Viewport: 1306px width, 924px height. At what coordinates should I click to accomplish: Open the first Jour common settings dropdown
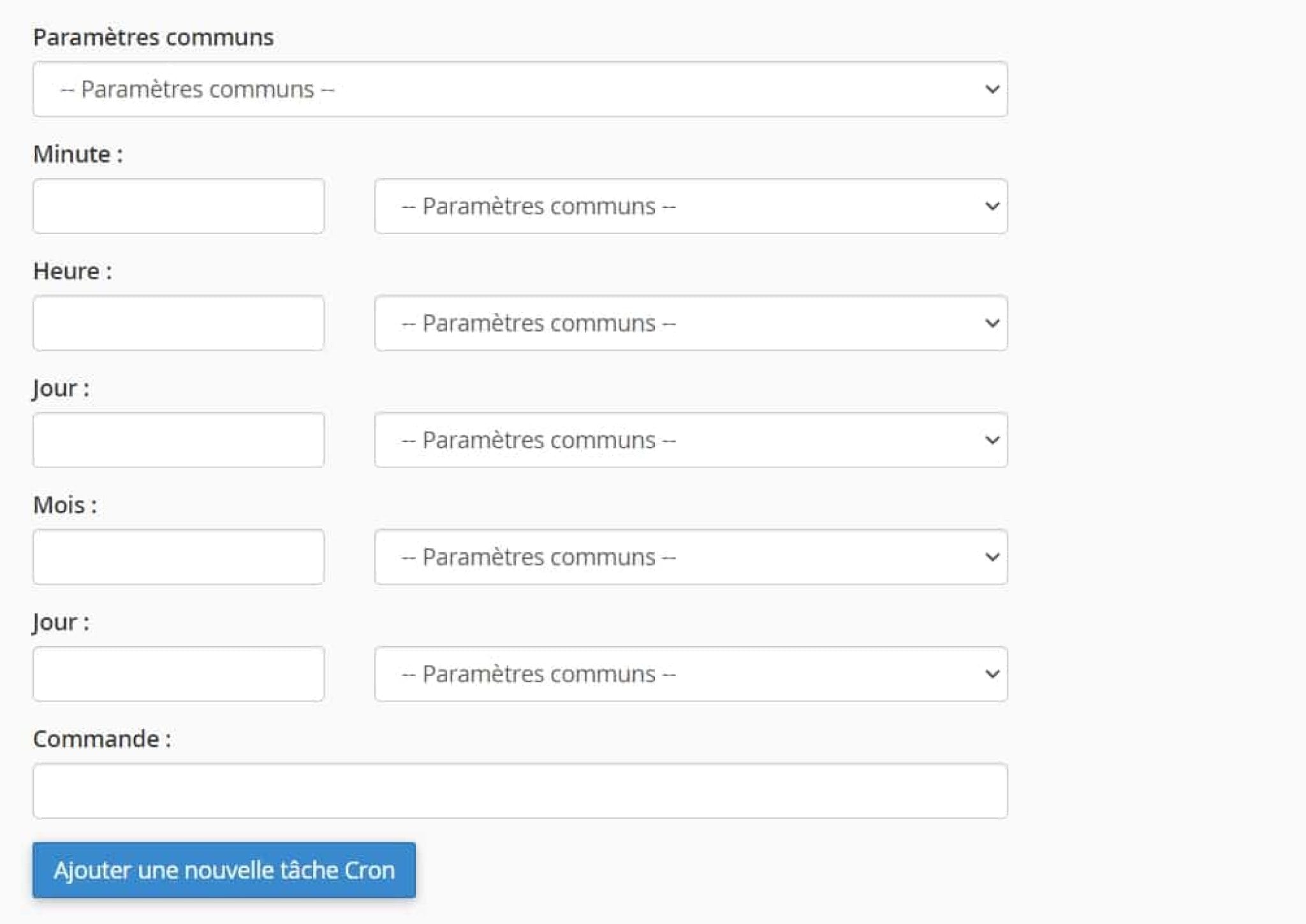[691, 440]
